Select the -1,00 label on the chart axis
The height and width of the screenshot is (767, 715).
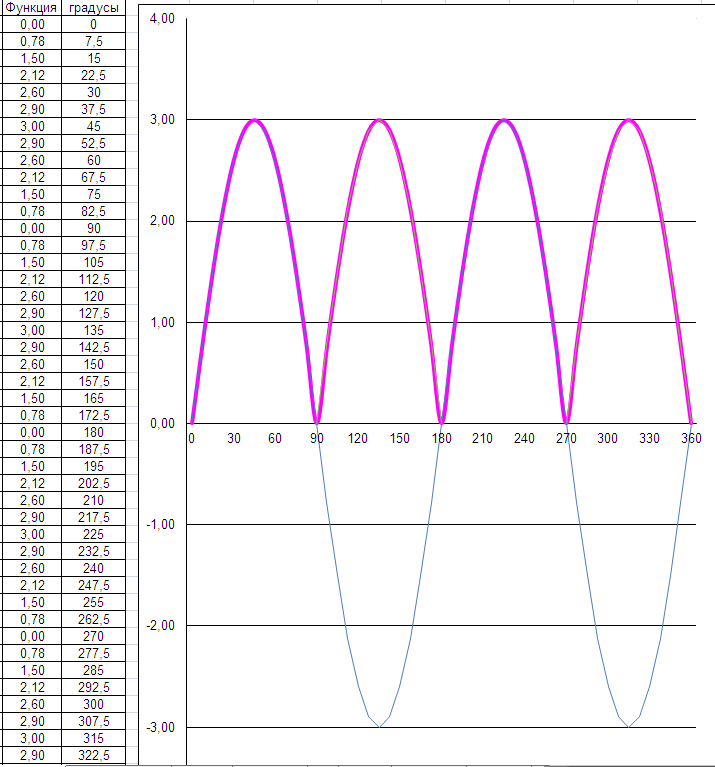tap(160, 524)
